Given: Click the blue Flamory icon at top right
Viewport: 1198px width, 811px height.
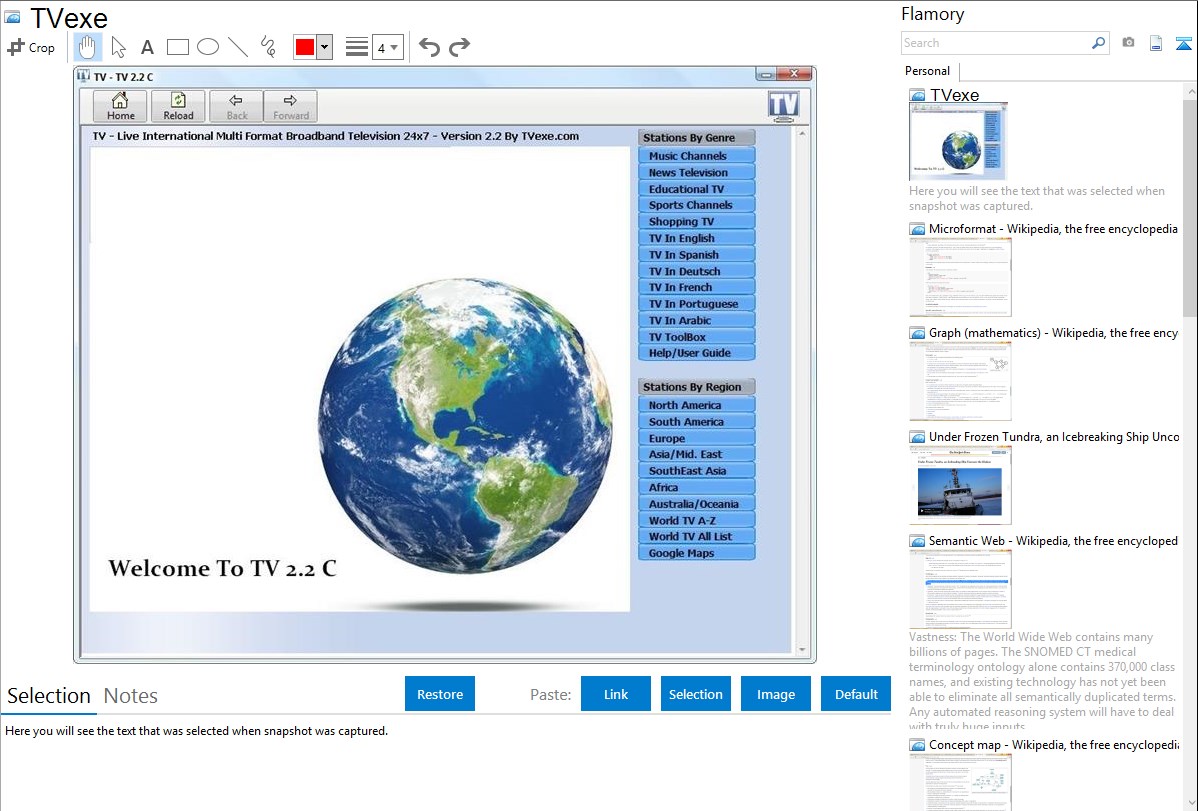Looking at the screenshot, I should pyautogui.click(x=1183, y=43).
